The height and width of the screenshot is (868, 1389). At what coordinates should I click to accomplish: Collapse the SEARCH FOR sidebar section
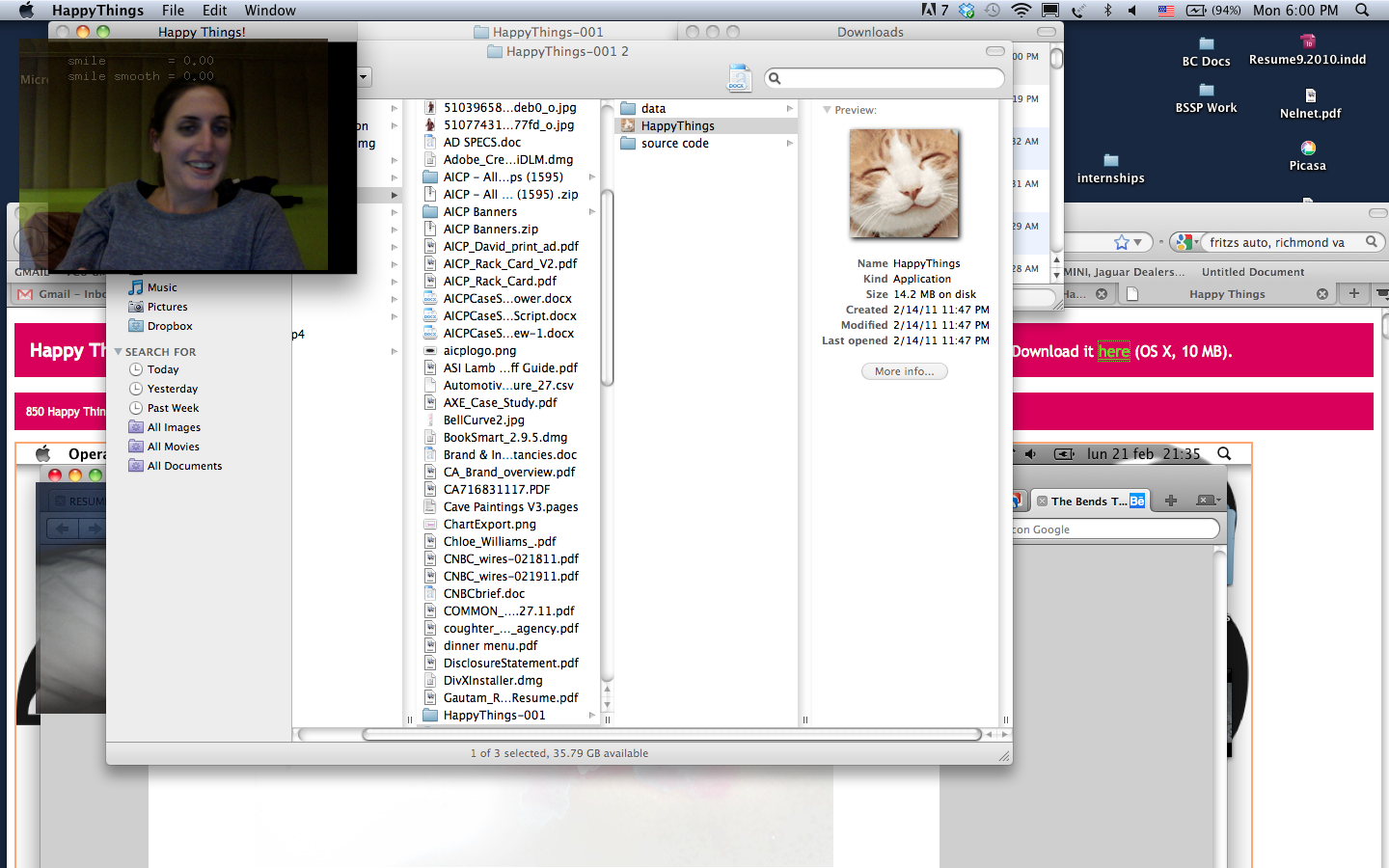click(119, 352)
